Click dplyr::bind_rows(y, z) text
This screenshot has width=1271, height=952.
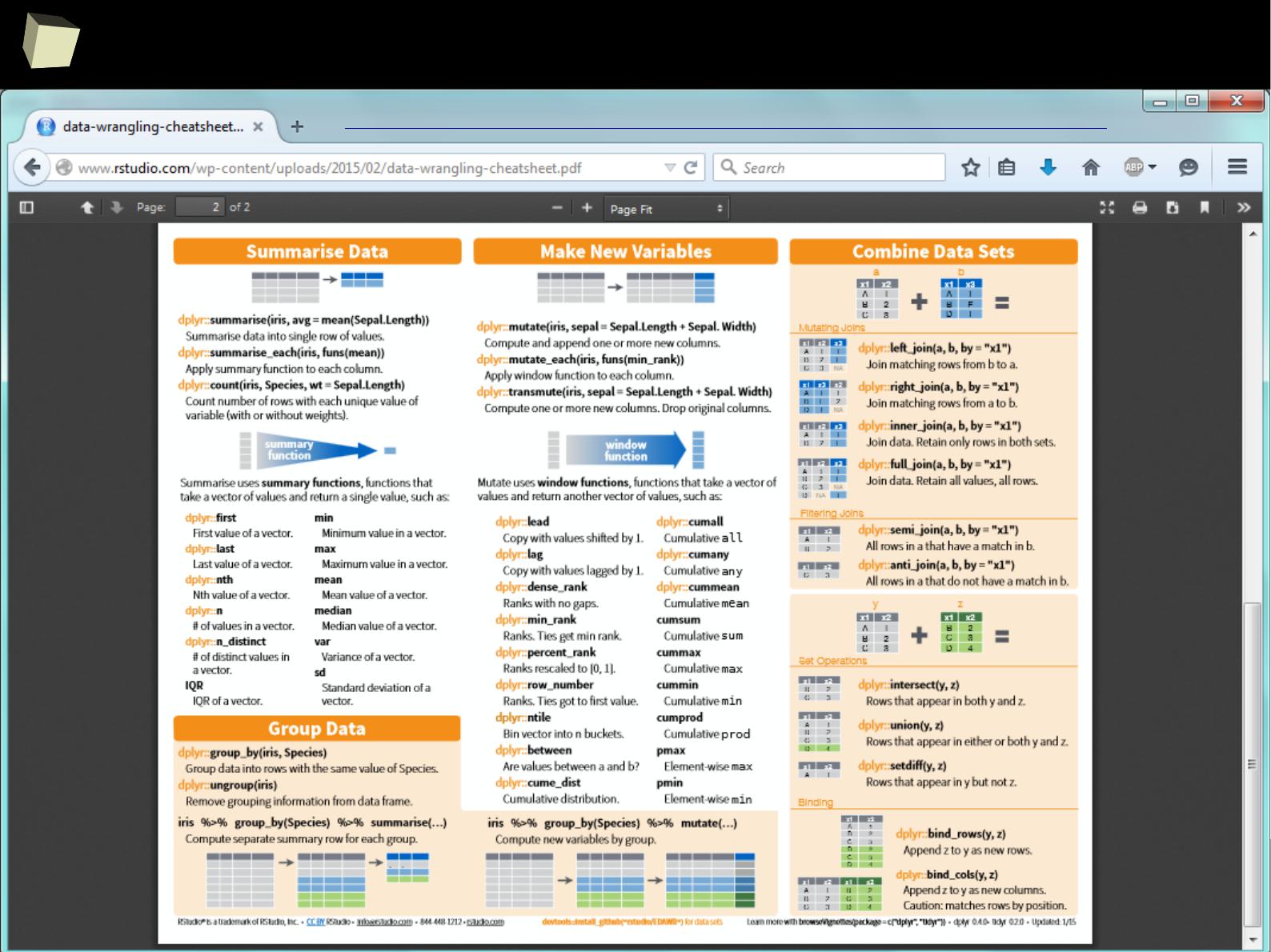(x=950, y=834)
